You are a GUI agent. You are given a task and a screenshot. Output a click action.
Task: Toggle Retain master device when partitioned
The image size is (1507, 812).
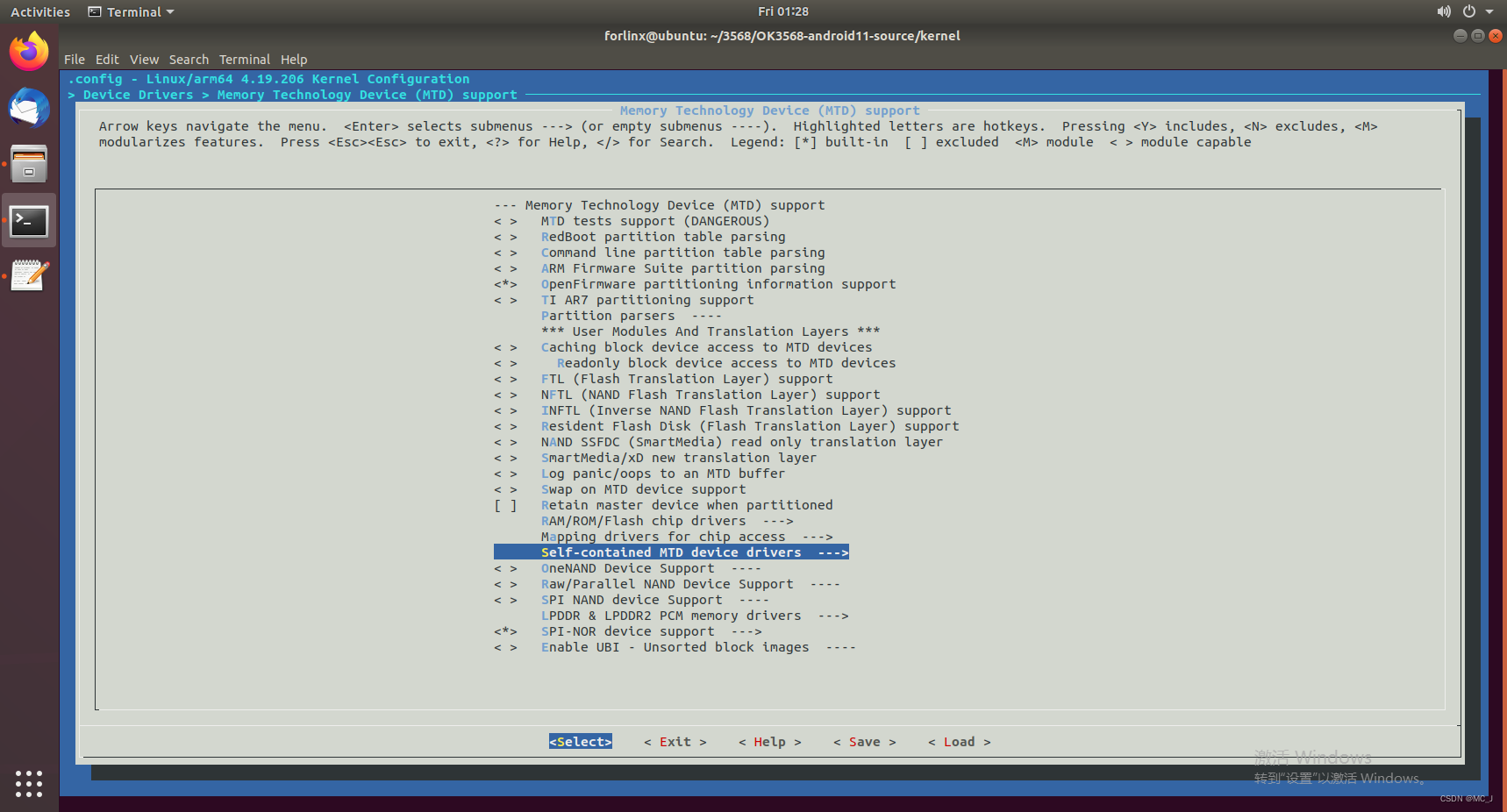click(663, 505)
